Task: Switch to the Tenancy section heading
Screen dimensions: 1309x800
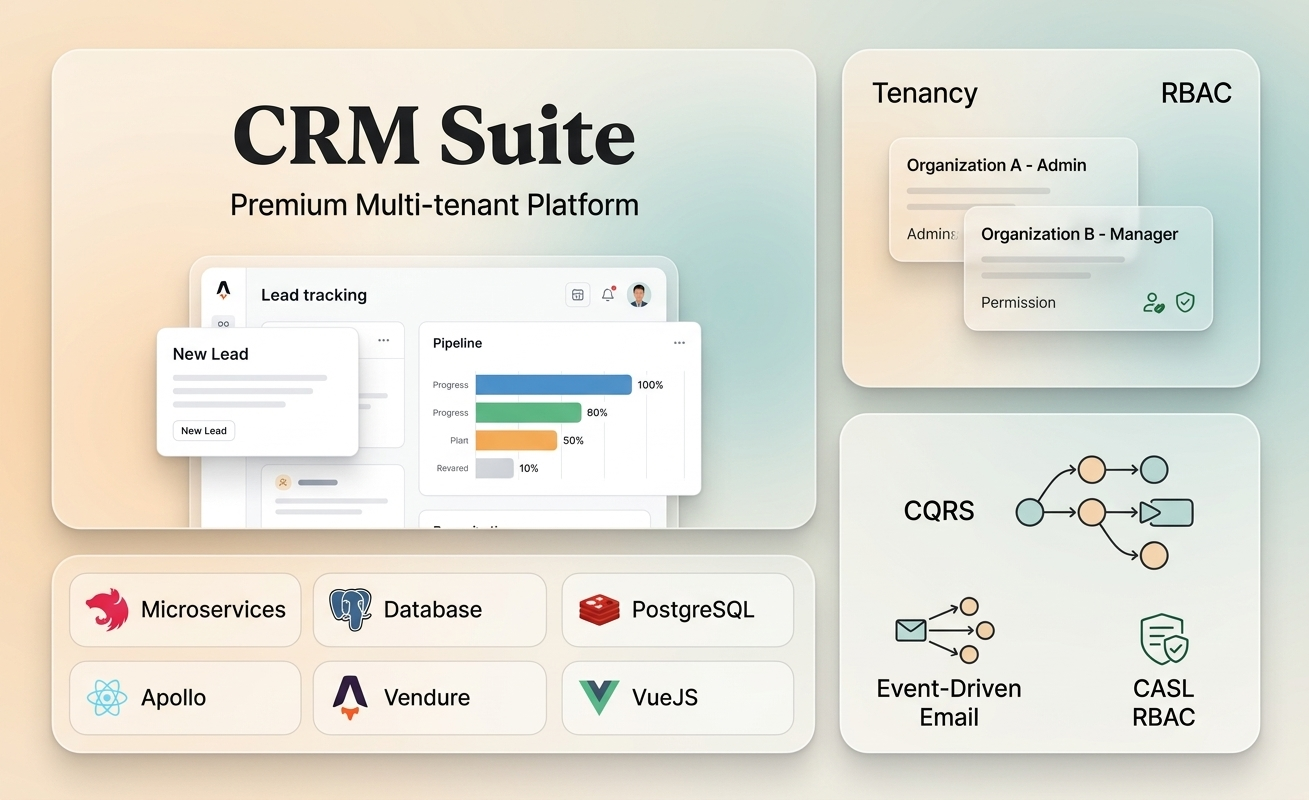Action: (x=924, y=92)
